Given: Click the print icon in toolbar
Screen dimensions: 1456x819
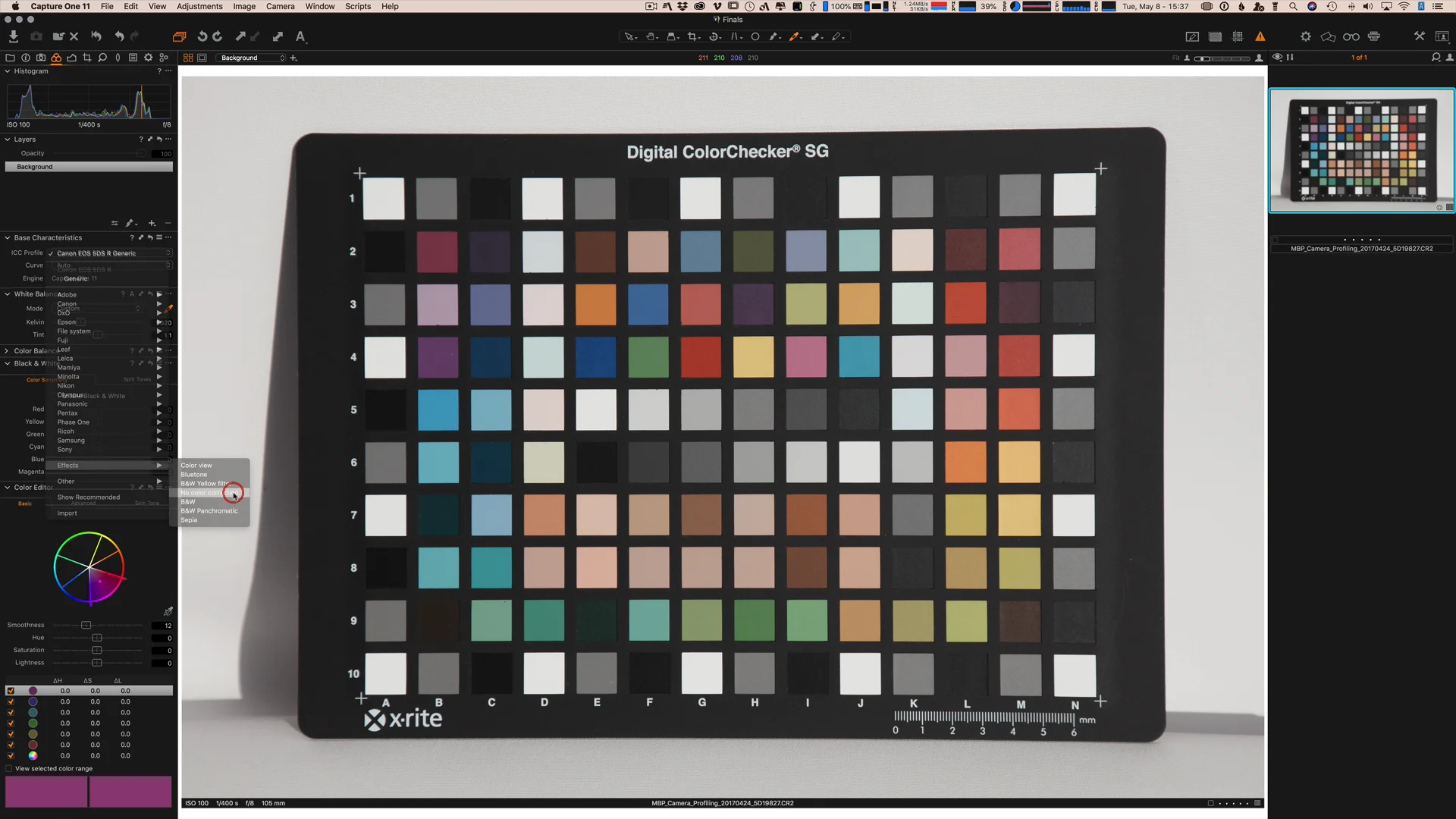Looking at the screenshot, I should click(x=1373, y=36).
